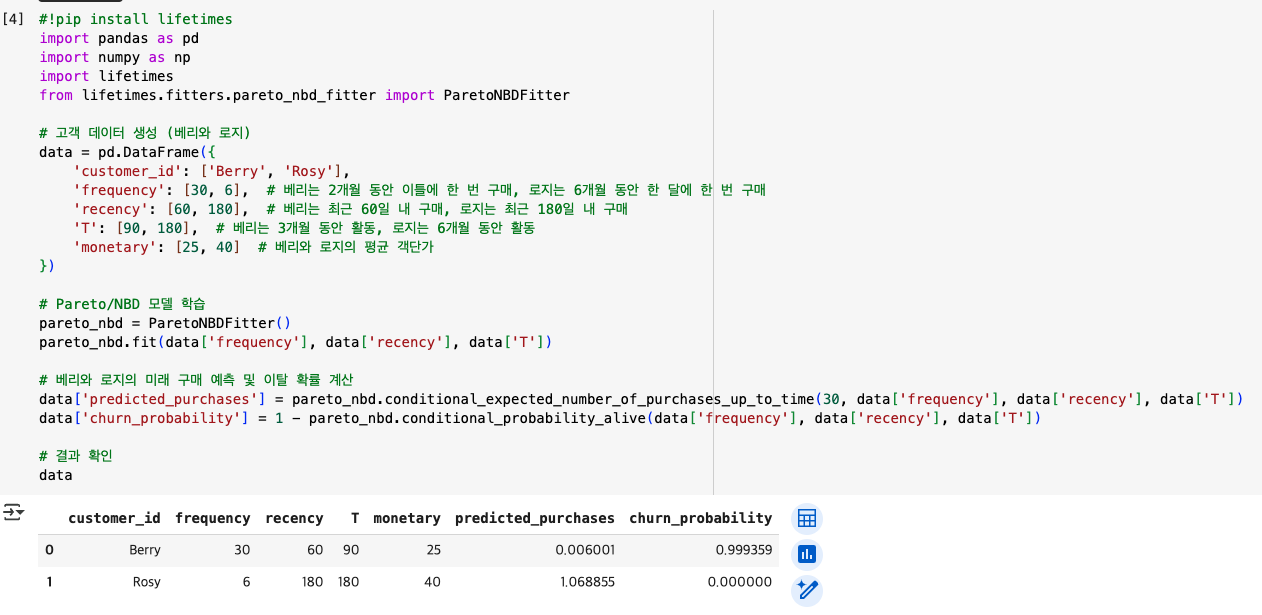Click Rosy's frequency value 6

click(x=246, y=582)
